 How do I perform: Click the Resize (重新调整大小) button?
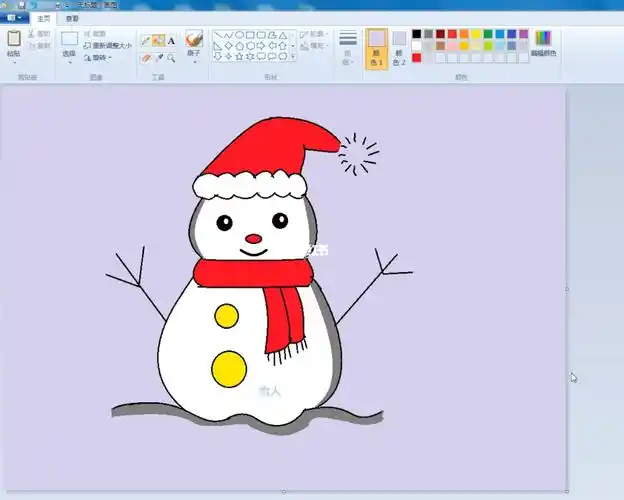tap(108, 45)
